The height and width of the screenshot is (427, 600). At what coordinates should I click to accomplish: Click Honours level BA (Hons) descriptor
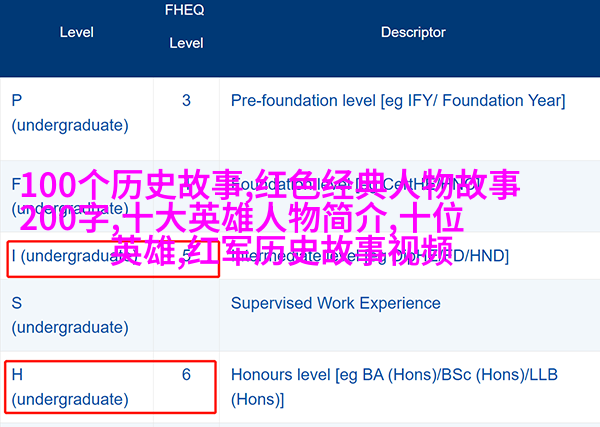394,387
